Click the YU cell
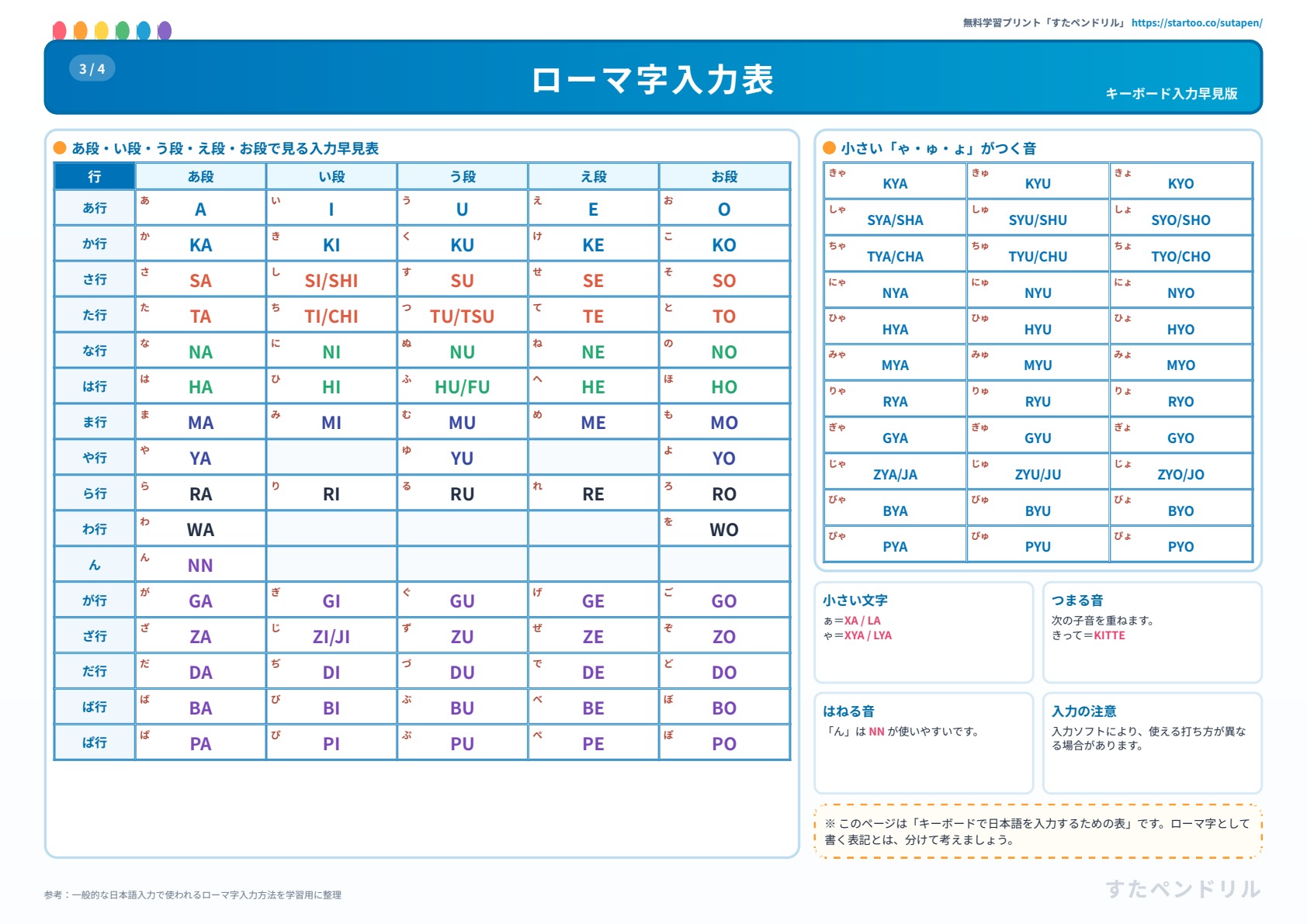This screenshot has height=924, width=1307. tap(463, 457)
